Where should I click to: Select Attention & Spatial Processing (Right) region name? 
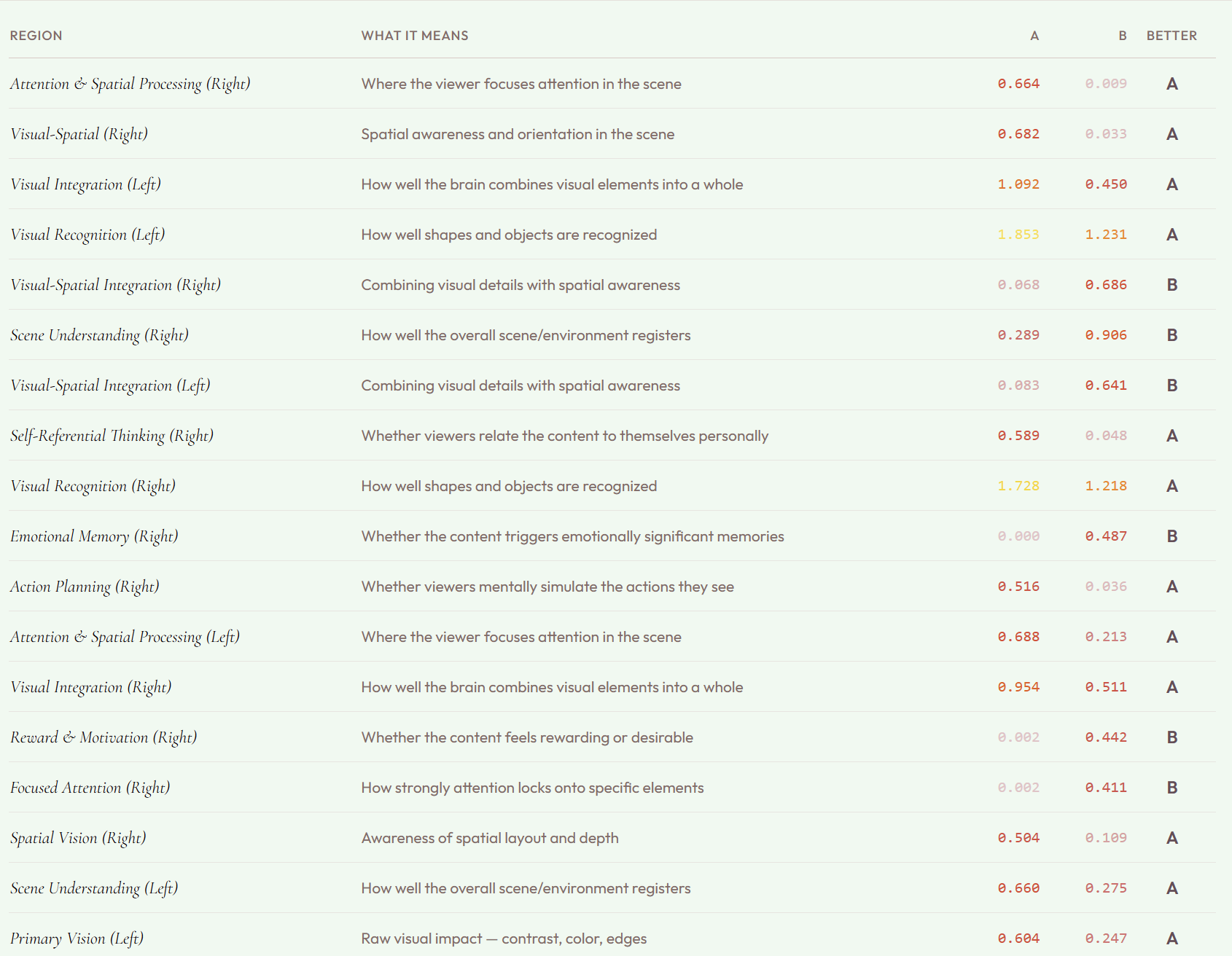[x=130, y=84]
